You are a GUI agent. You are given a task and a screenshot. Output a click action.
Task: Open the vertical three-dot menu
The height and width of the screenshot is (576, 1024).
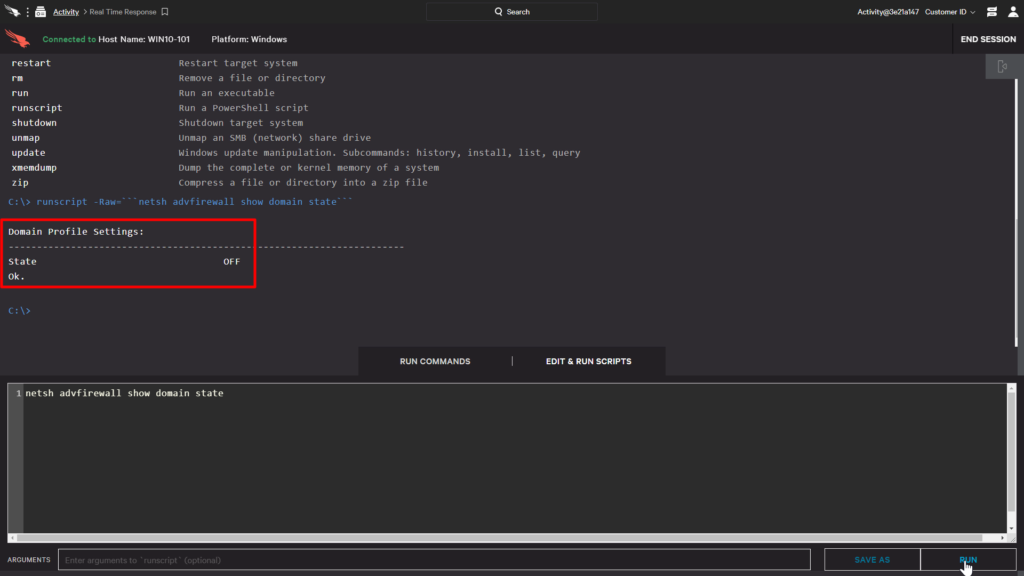click(x=27, y=12)
